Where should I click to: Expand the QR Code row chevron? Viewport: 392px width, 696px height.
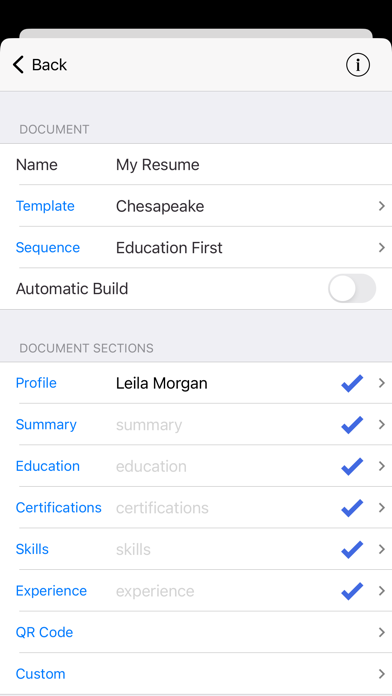coord(382,633)
